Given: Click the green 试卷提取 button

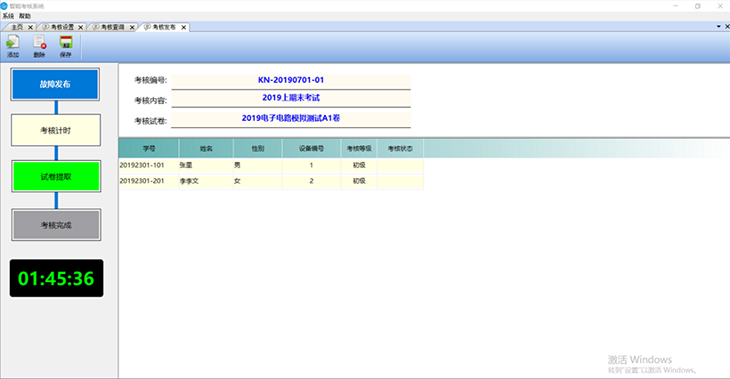Looking at the screenshot, I should 56,176.
